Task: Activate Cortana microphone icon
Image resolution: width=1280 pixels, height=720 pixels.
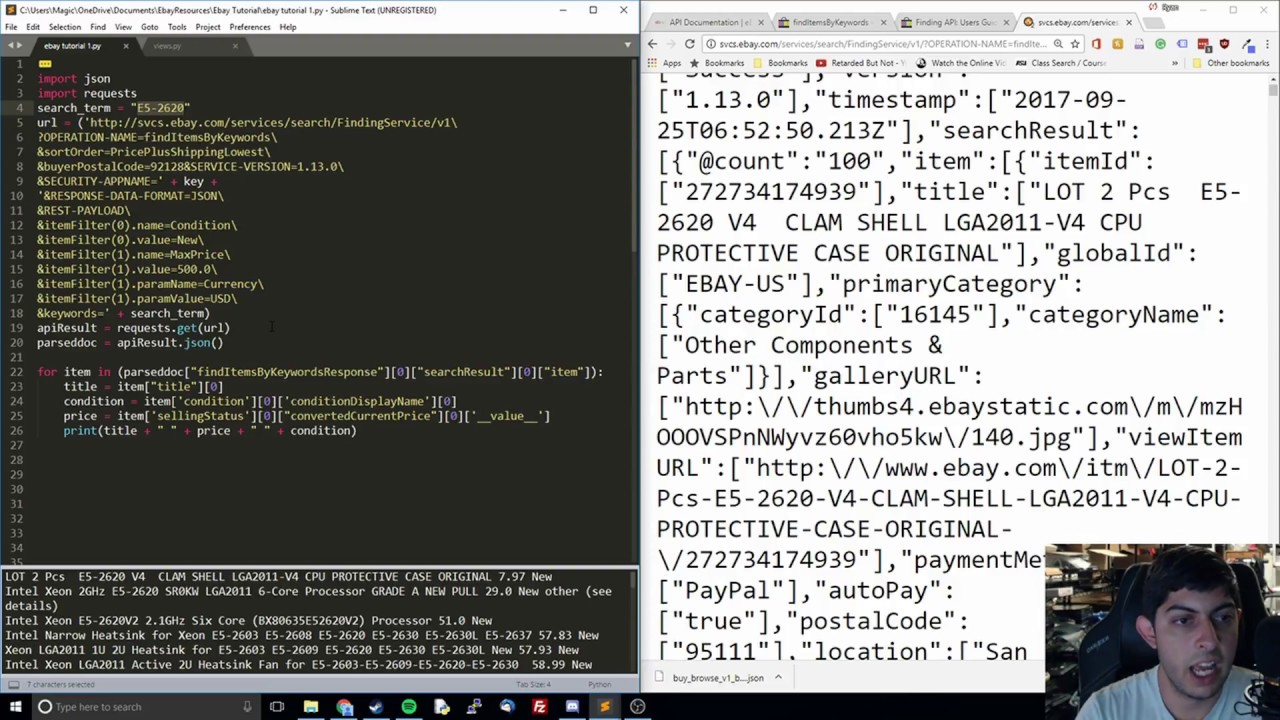Action: pyautogui.click(x=247, y=707)
